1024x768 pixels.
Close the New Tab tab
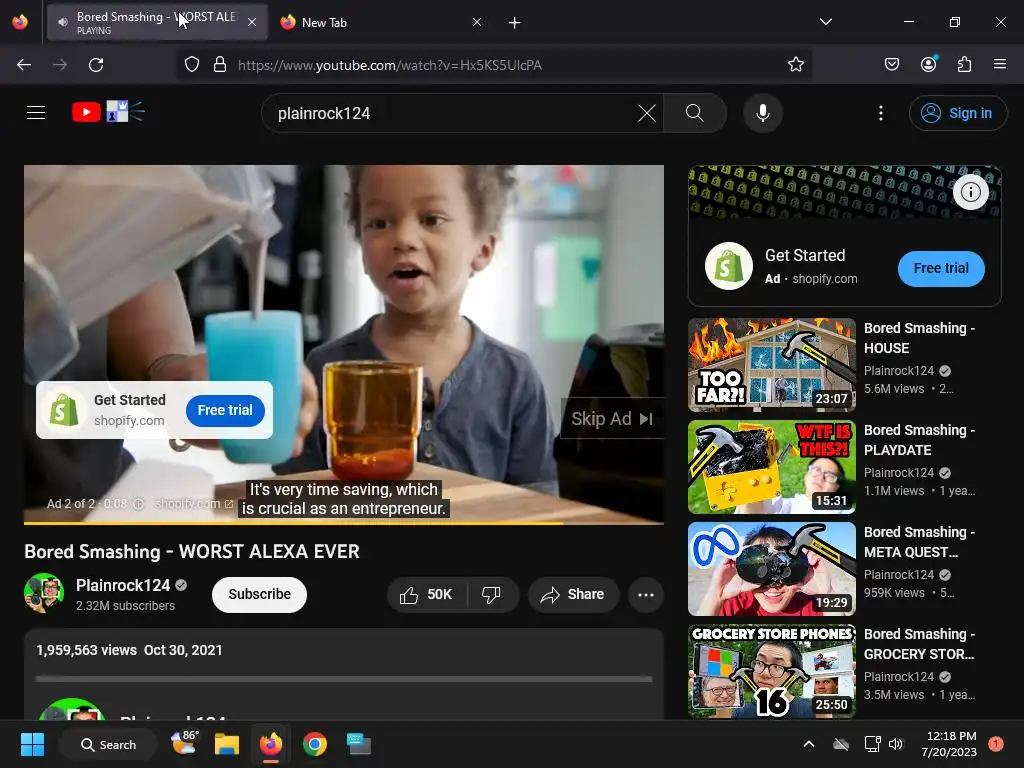tap(477, 22)
